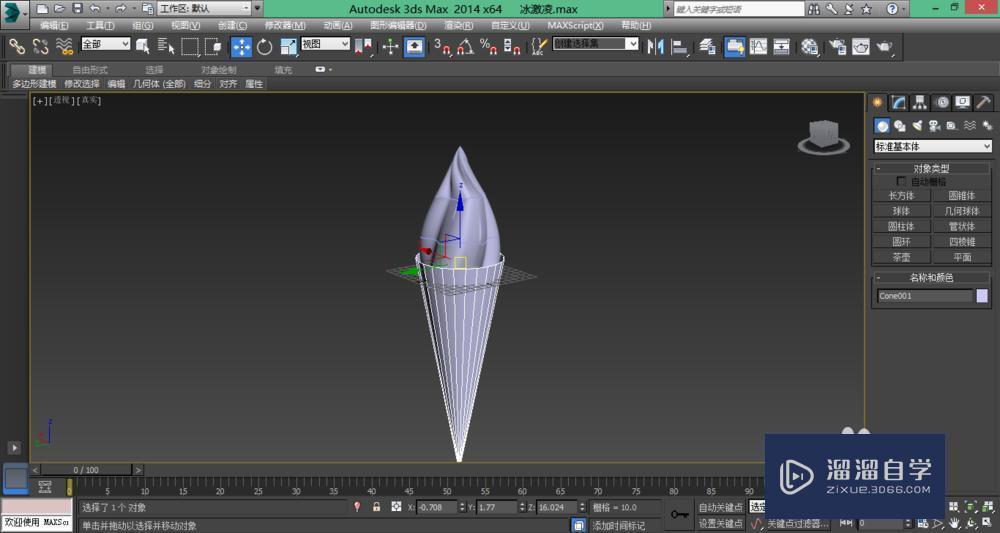Image resolution: width=1000 pixels, height=533 pixels.
Task: Click the Mirror tool icon
Action: click(x=655, y=46)
